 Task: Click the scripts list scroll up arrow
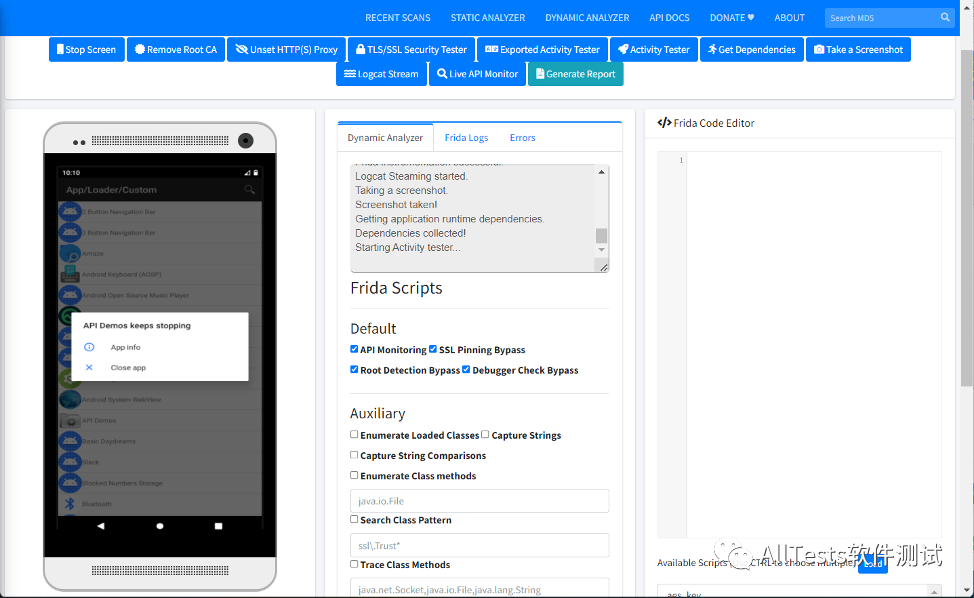934,591
